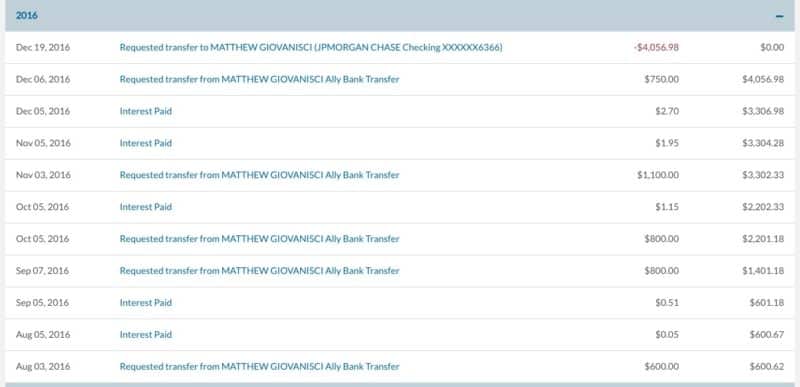Open the Aug 05, 2016 Interest Paid link
The width and height of the screenshot is (800, 387).
coord(145,334)
